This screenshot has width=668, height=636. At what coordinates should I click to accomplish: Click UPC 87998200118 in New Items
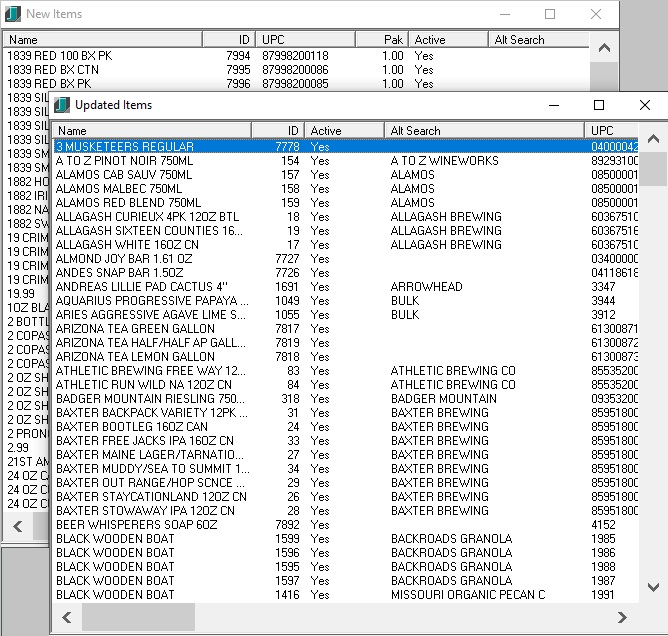click(x=295, y=56)
